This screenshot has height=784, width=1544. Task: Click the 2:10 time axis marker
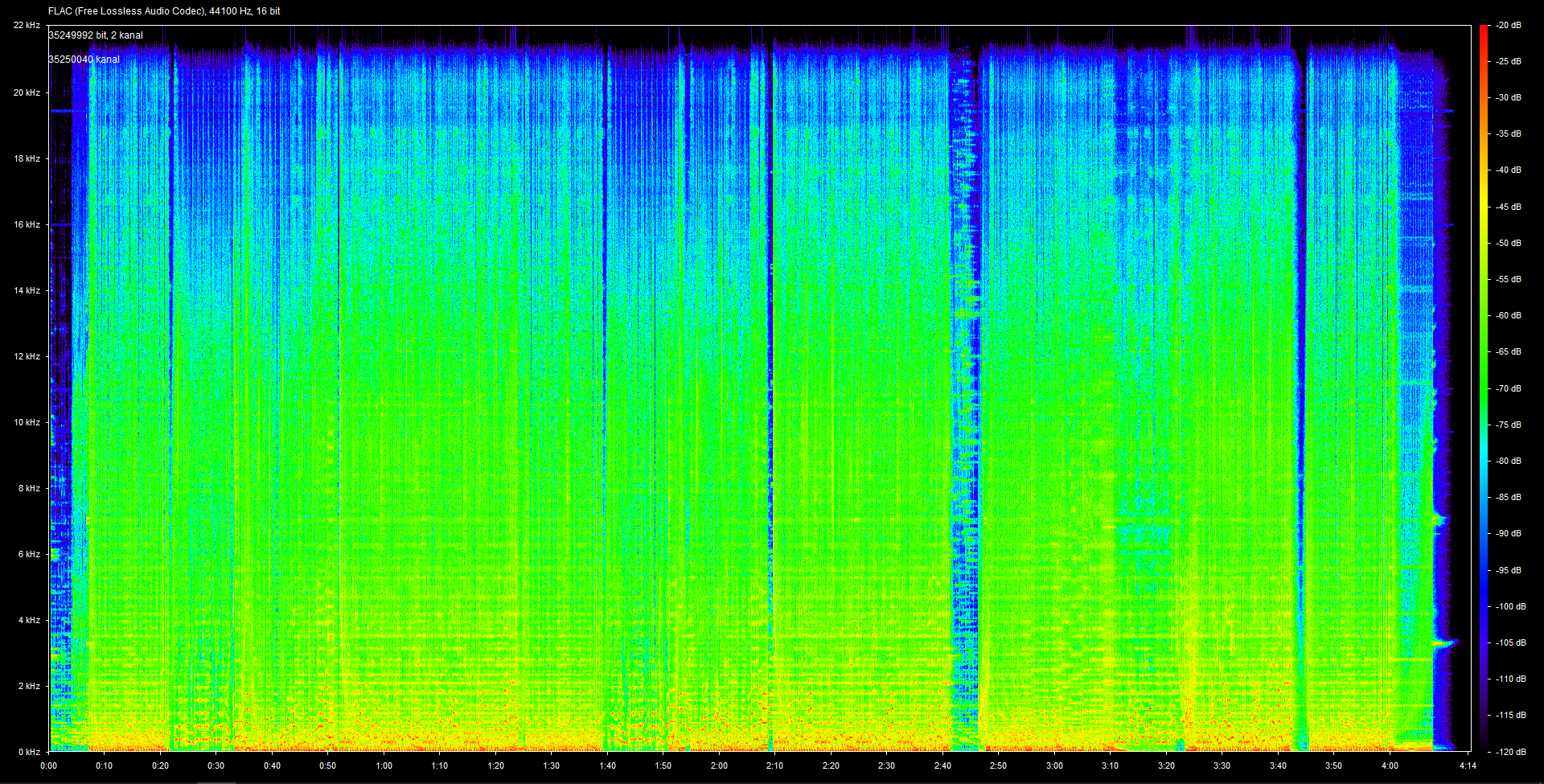[774, 766]
